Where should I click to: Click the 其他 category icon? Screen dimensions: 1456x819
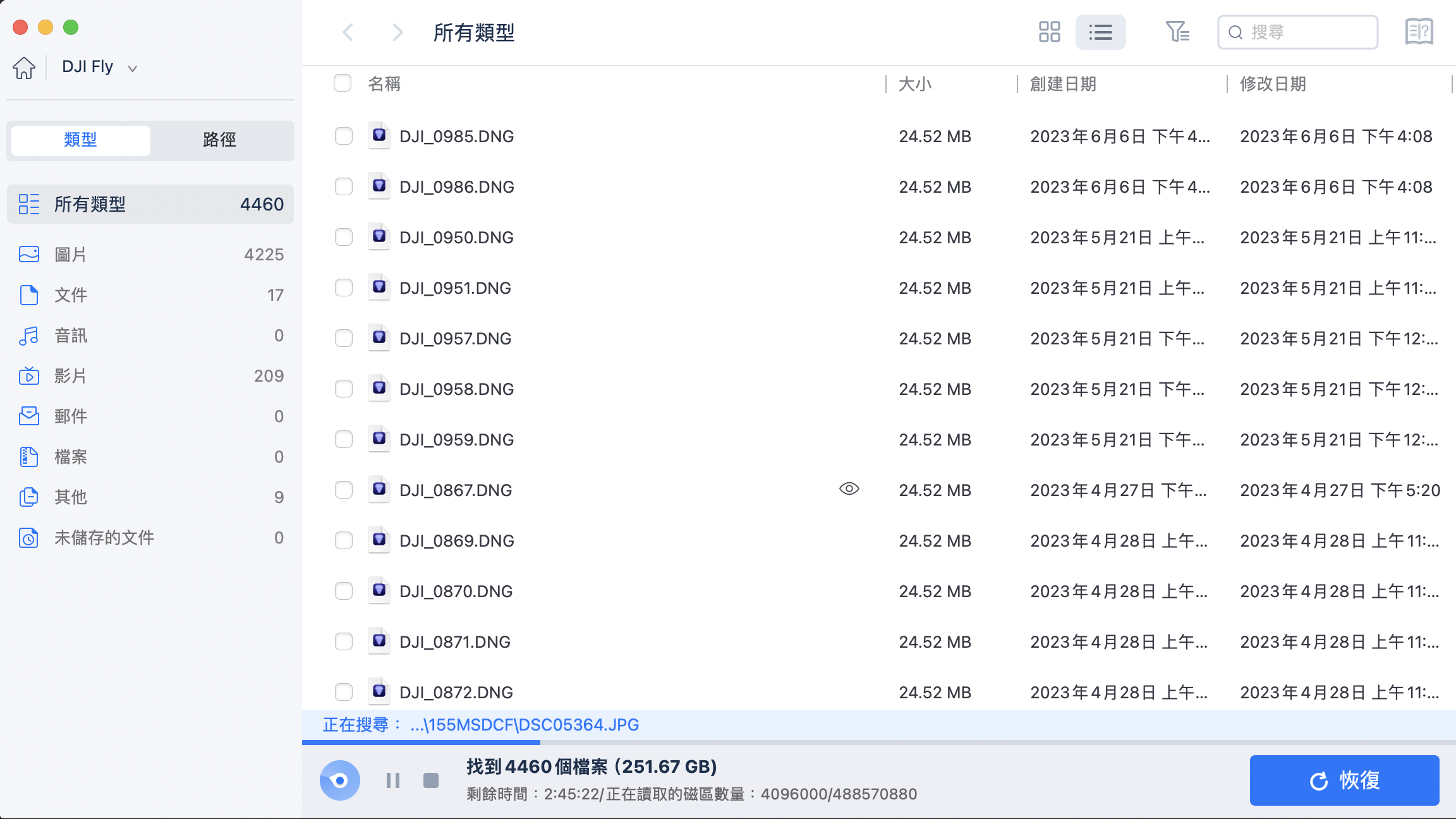coord(29,497)
